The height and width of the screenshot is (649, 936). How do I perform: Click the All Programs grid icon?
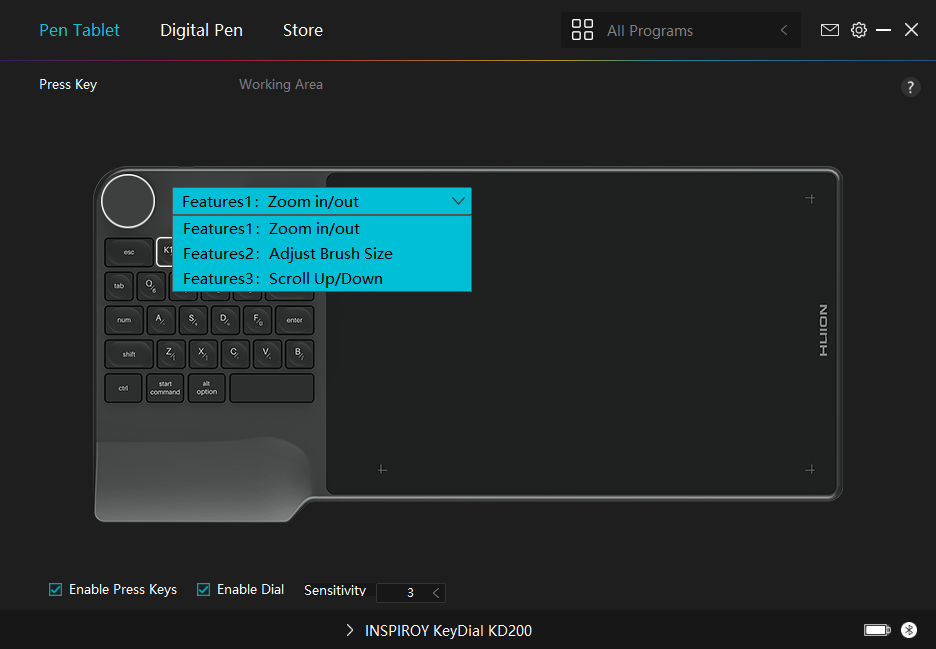pos(582,30)
